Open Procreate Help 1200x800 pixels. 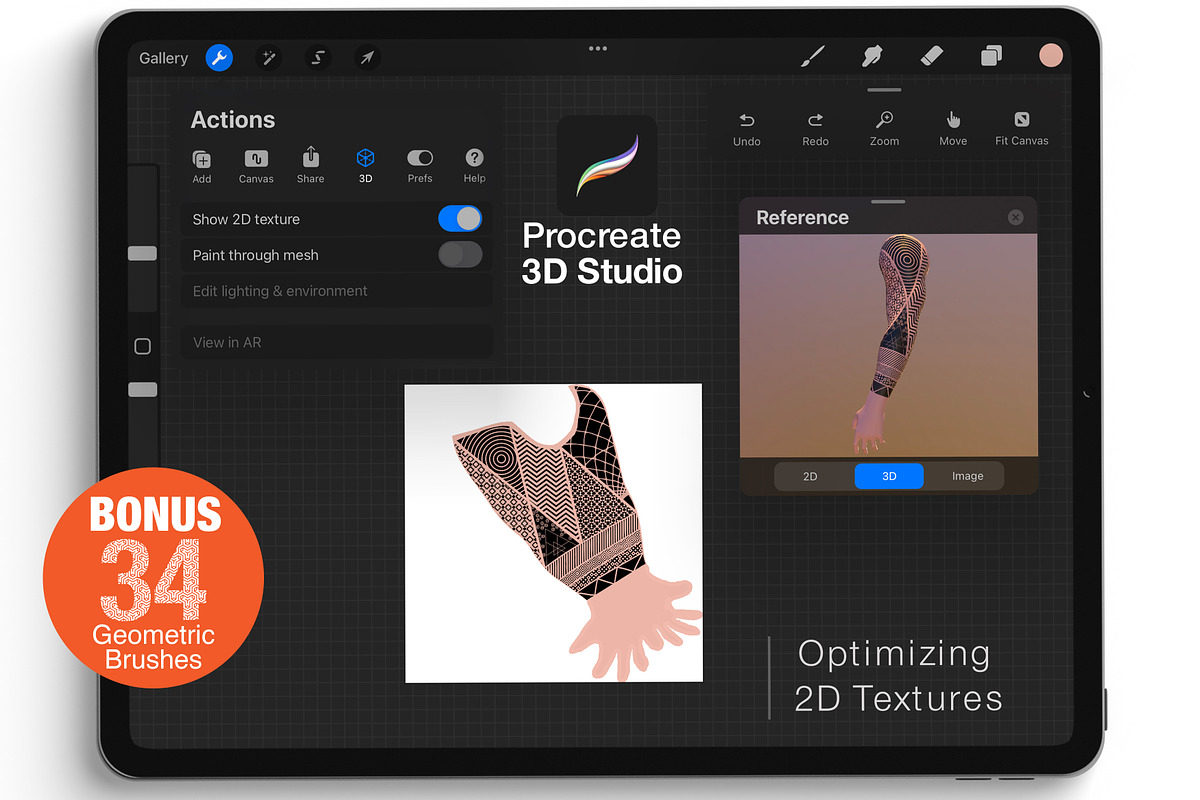click(474, 163)
